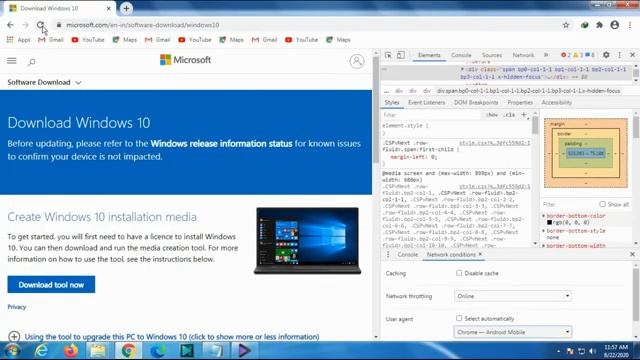Click the Microsoft site search icon
This screenshot has width=640, height=360.
[31, 62]
